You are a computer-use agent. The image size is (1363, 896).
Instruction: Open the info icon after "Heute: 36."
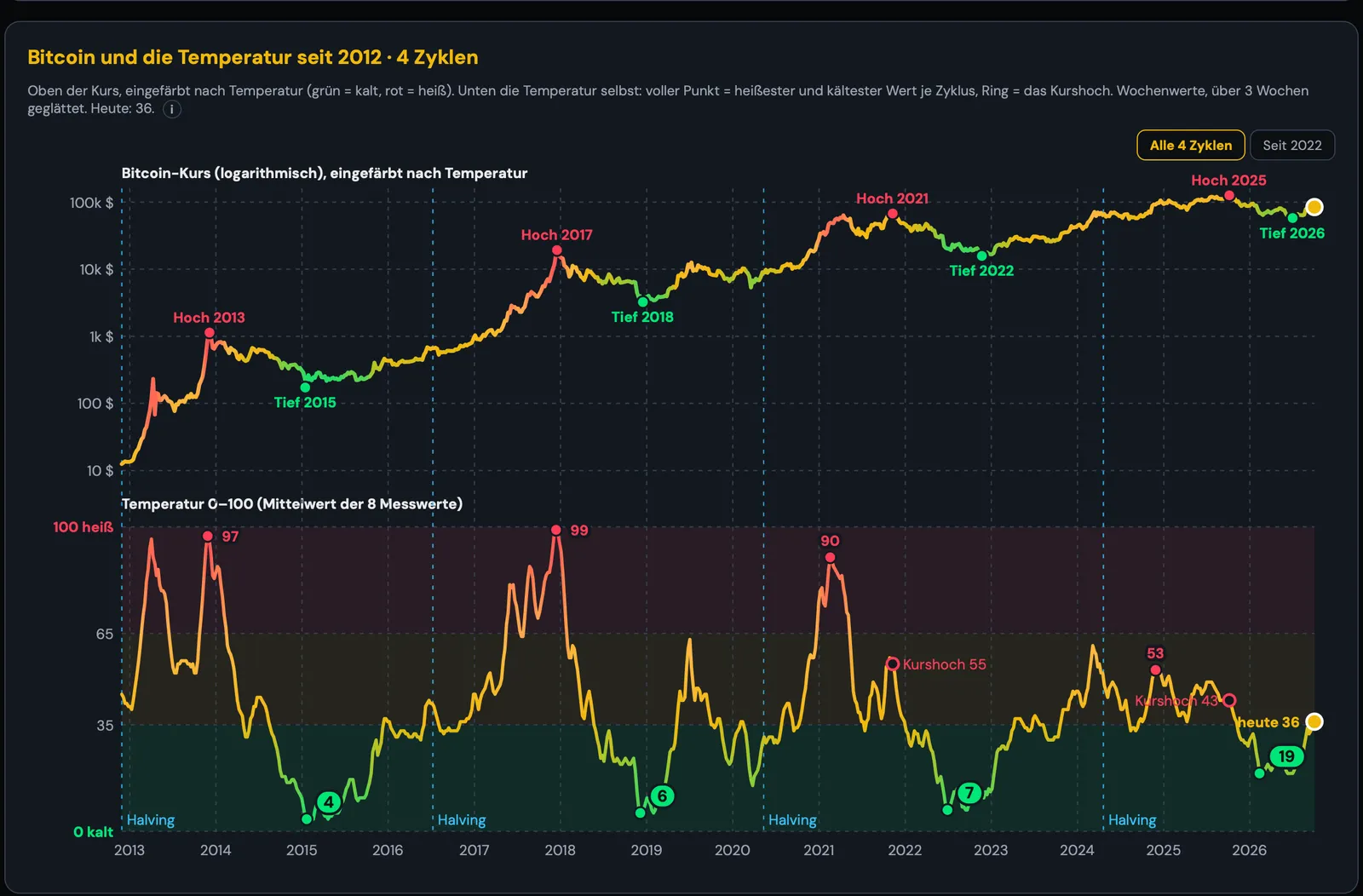pyautogui.click(x=172, y=109)
